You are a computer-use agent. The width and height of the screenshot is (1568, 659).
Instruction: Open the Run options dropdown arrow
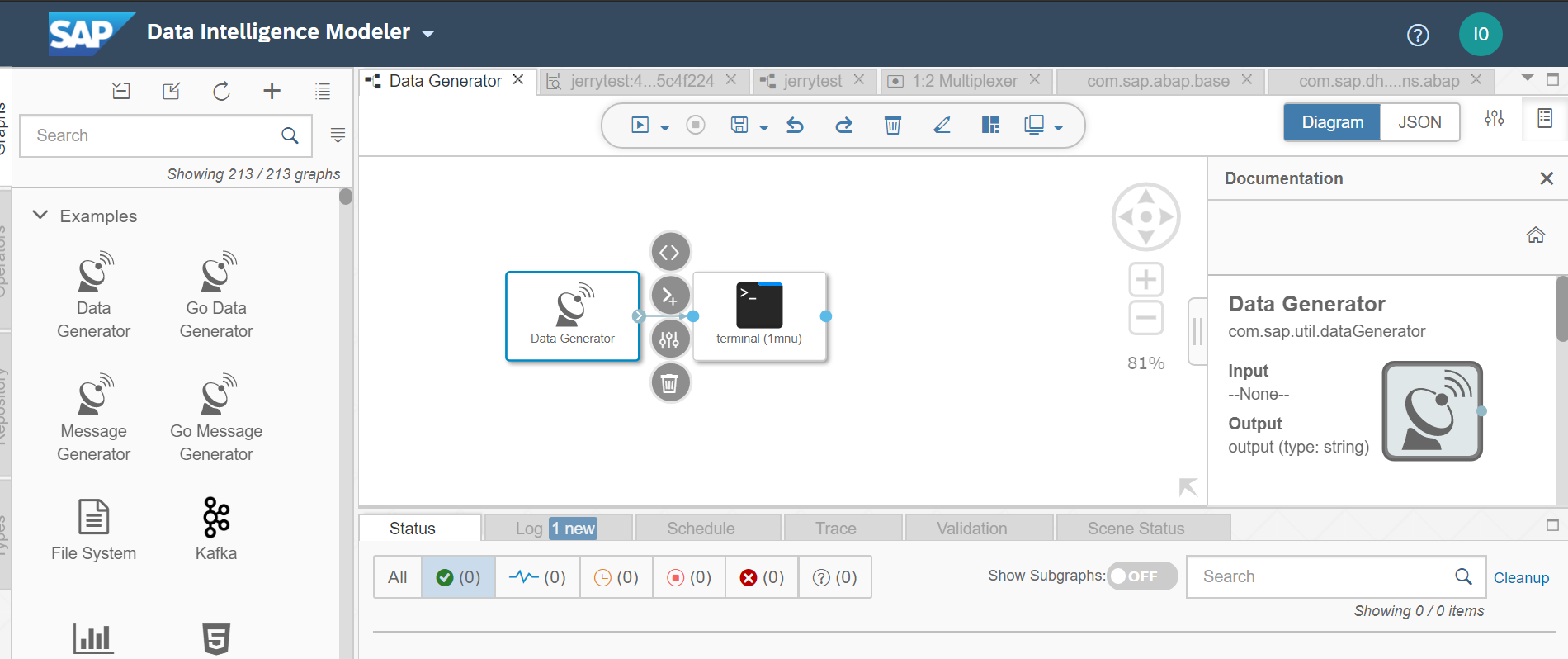[x=665, y=127]
